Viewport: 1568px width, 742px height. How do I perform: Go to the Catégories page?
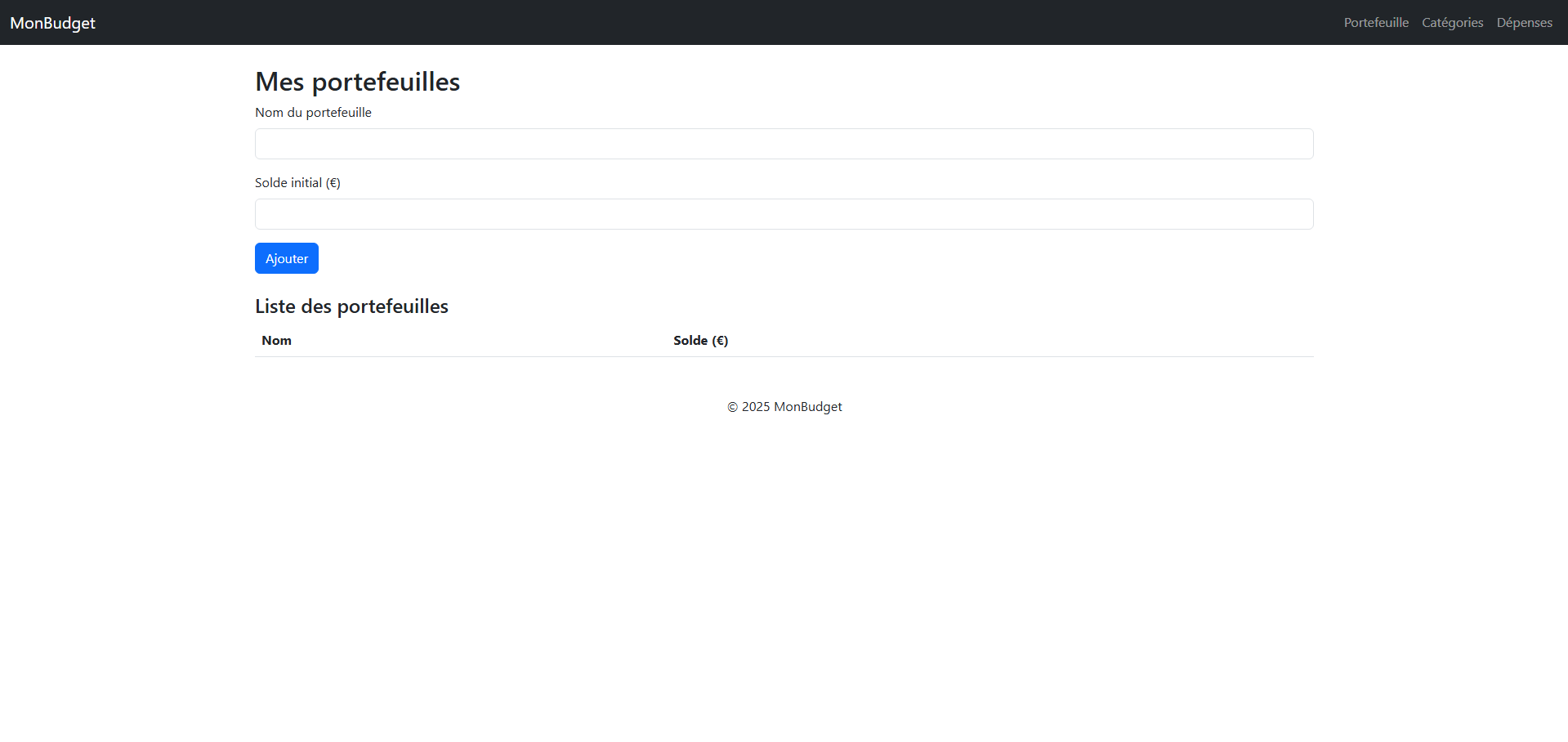click(1452, 23)
